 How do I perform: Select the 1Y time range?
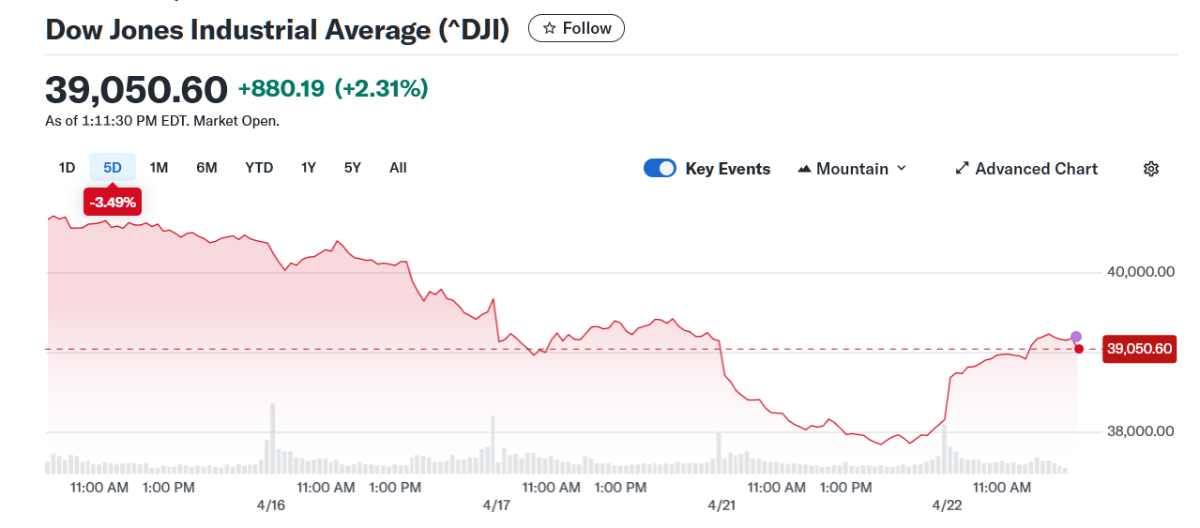tap(308, 168)
